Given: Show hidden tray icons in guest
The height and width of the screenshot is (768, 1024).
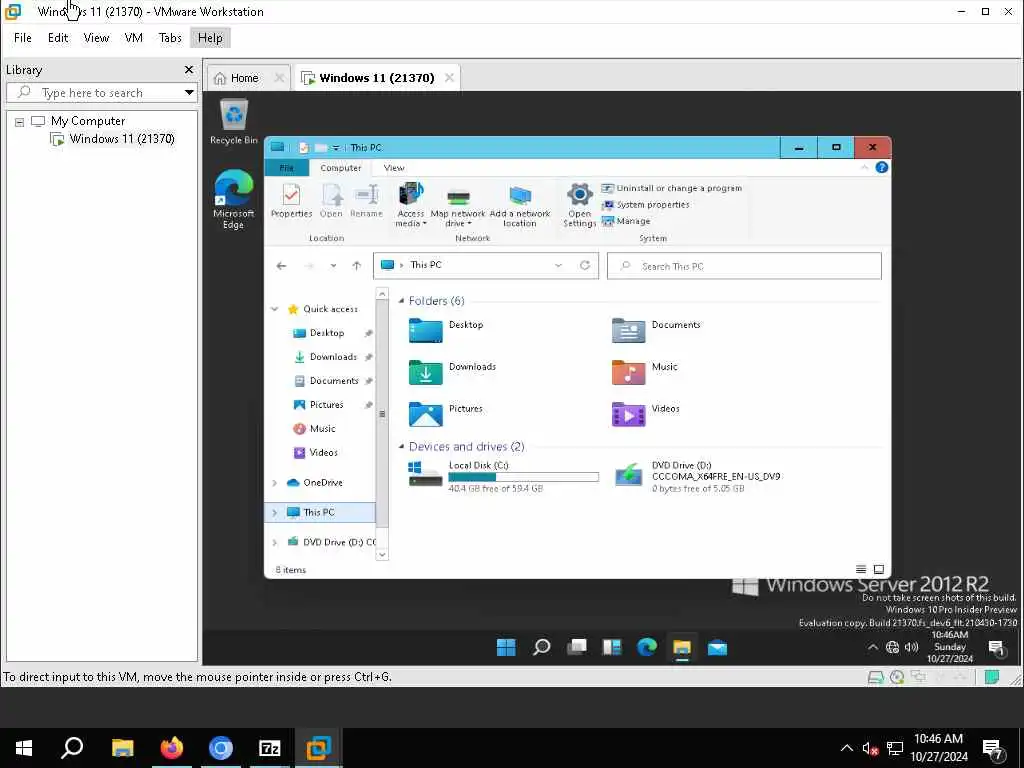Looking at the screenshot, I should pyautogui.click(x=872, y=647).
